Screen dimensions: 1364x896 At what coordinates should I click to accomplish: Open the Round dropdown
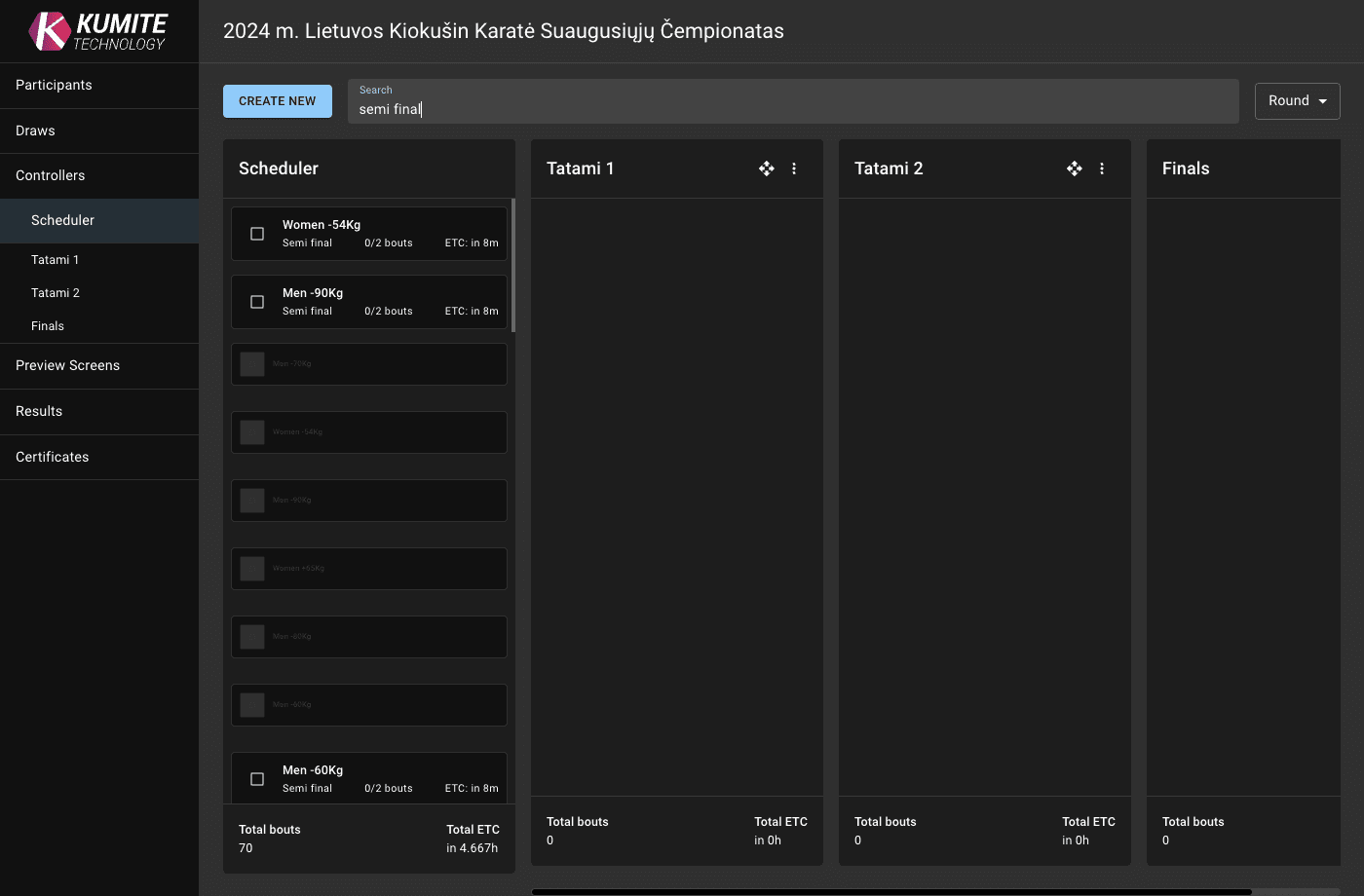1297,101
